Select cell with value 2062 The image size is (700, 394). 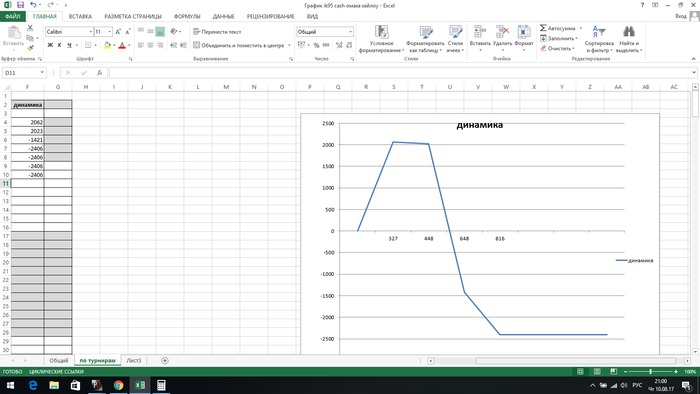28,122
